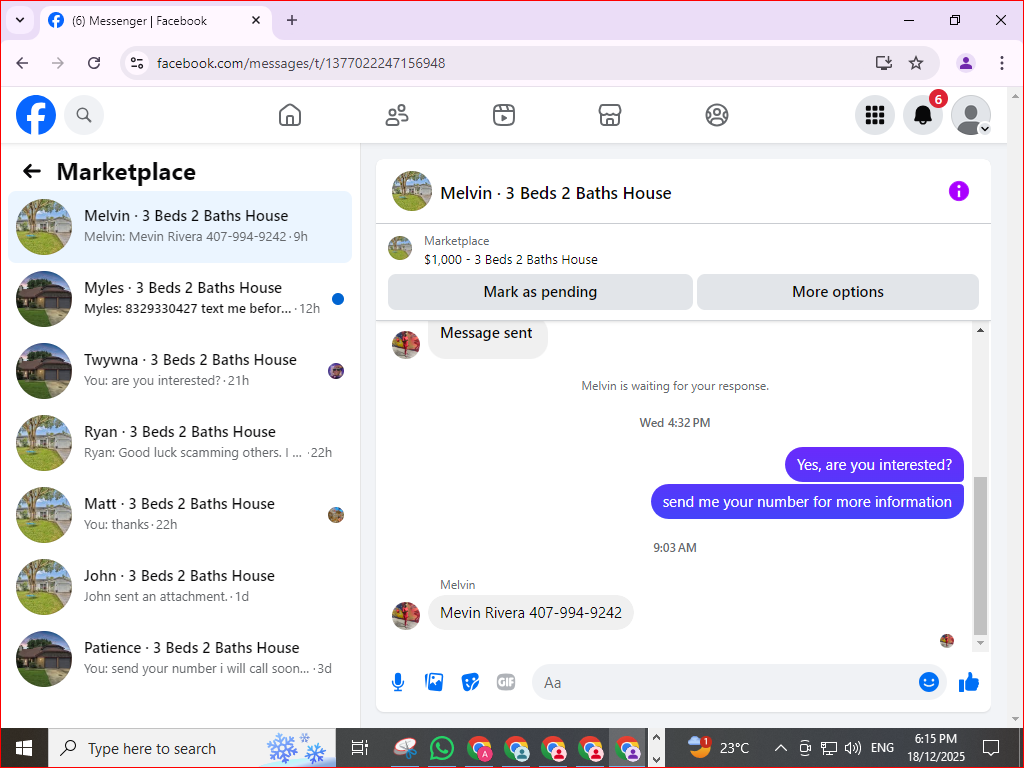Open the John conversation in the list

click(x=180, y=586)
